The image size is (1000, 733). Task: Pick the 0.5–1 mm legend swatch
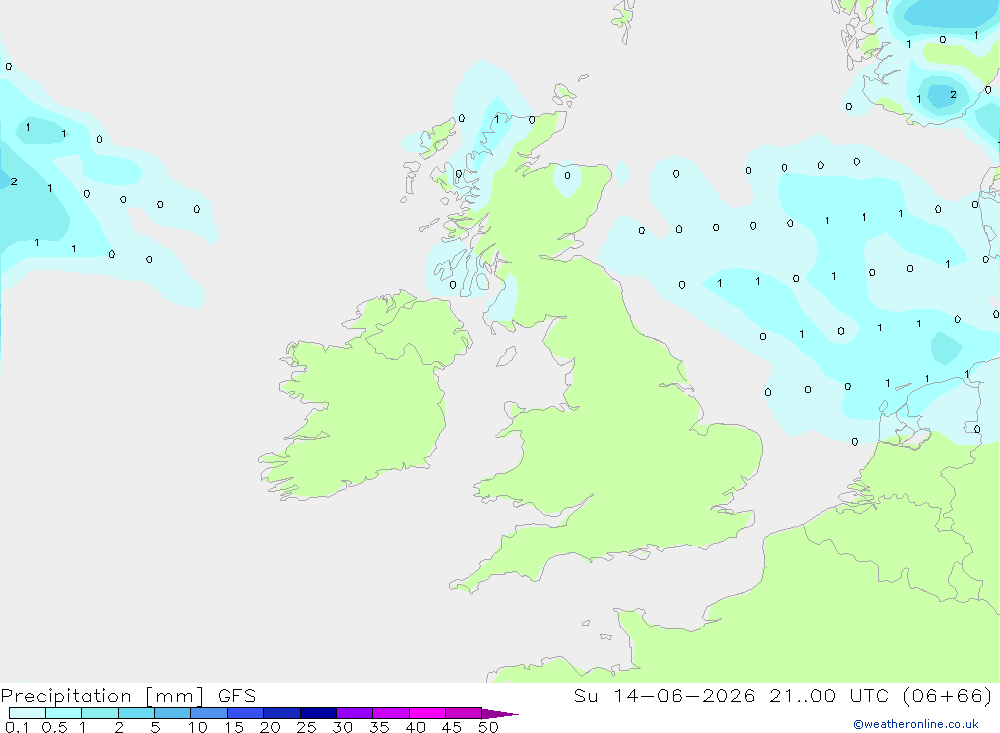click(x=64, y=713)
